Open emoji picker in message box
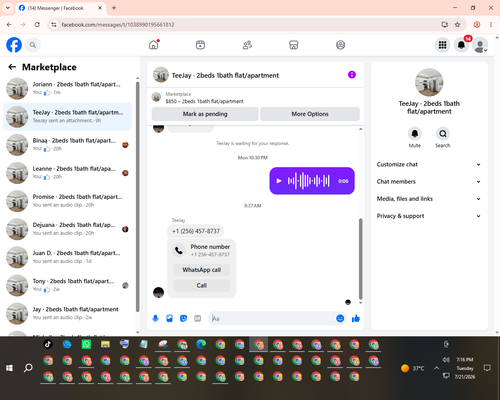The image size is (500, 400). click(340, 318)
